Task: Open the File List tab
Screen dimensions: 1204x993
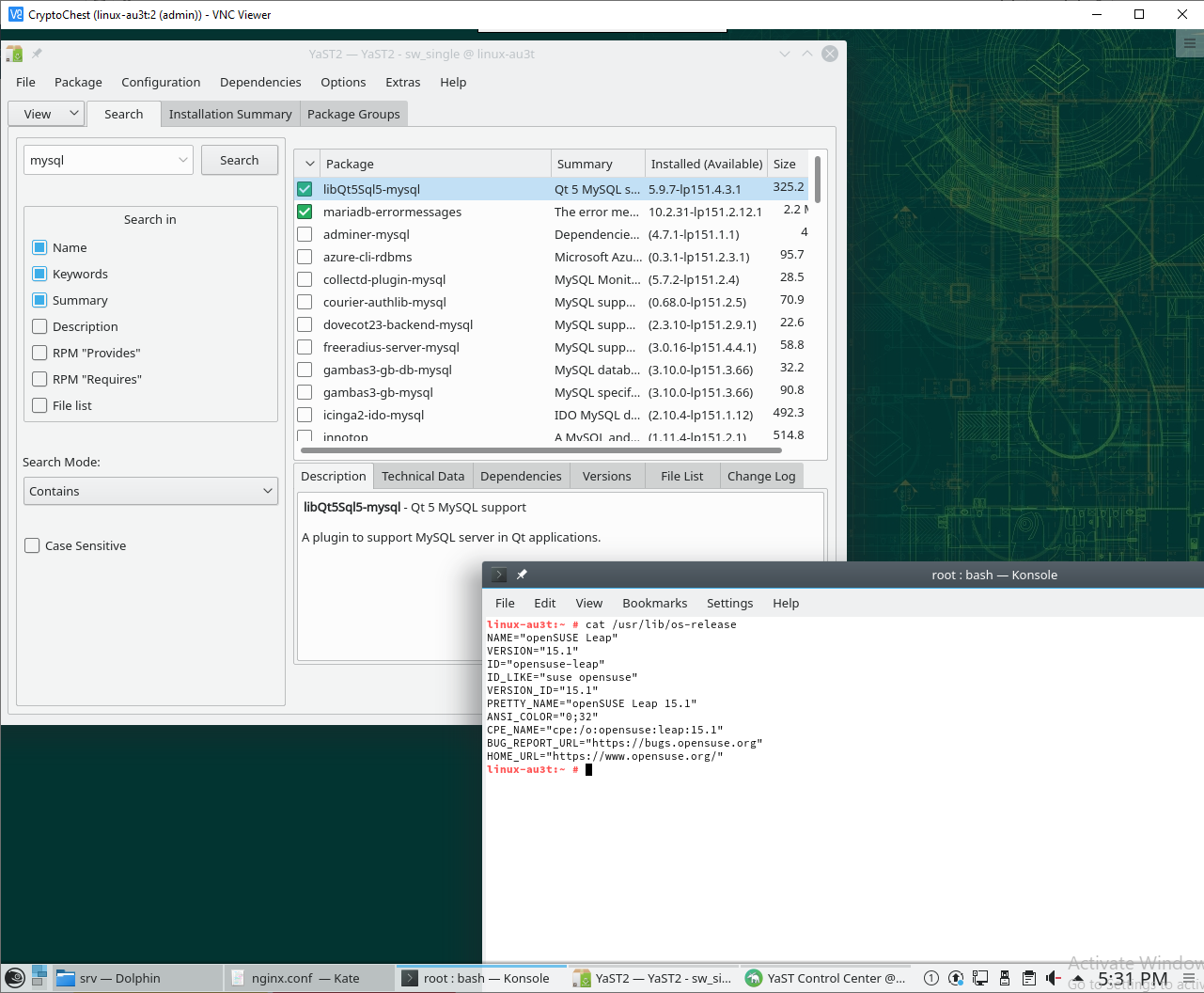Action: point(681,476)
